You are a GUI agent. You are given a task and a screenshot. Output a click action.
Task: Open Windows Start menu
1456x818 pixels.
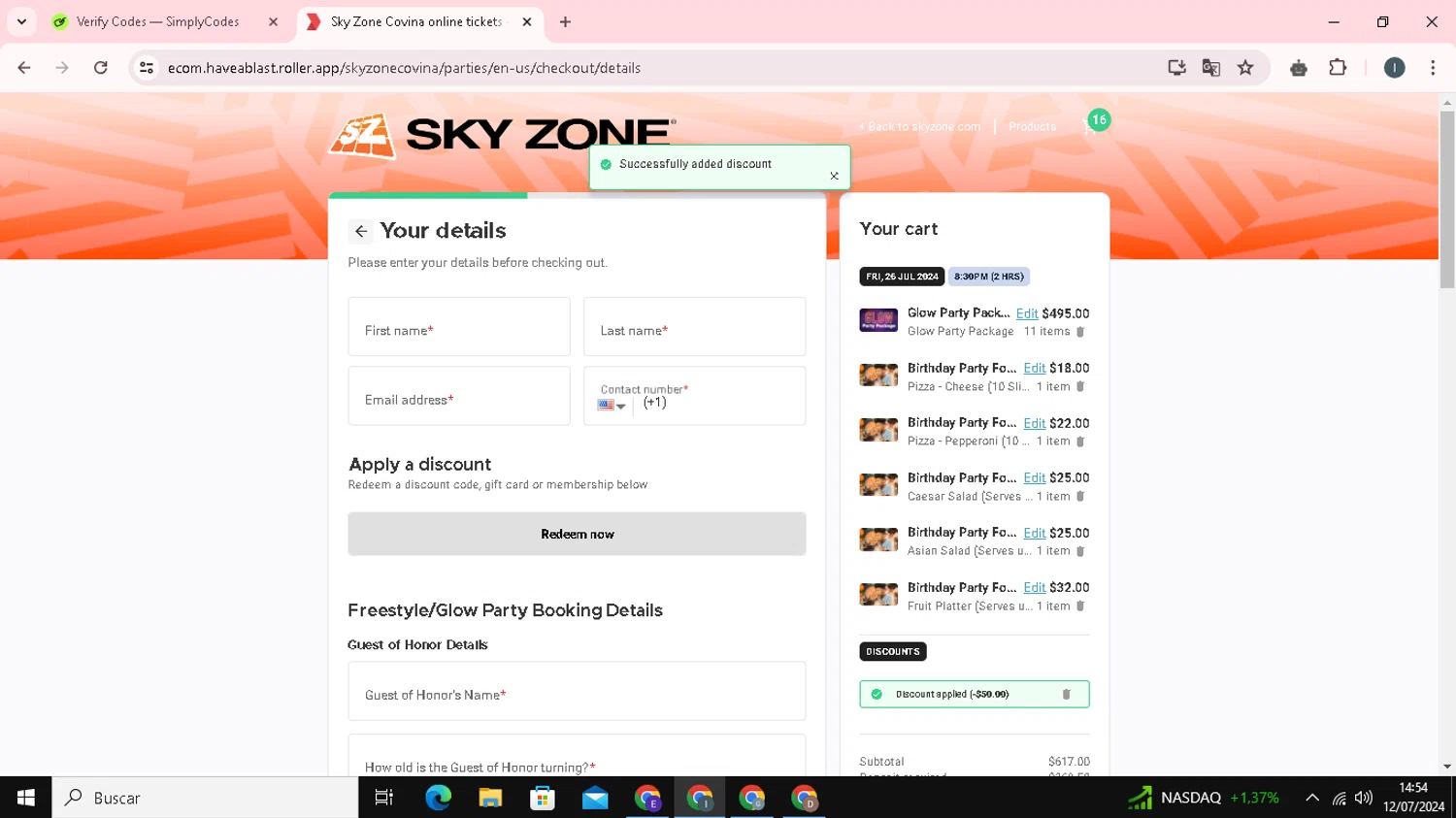click(x=26, y=798)
